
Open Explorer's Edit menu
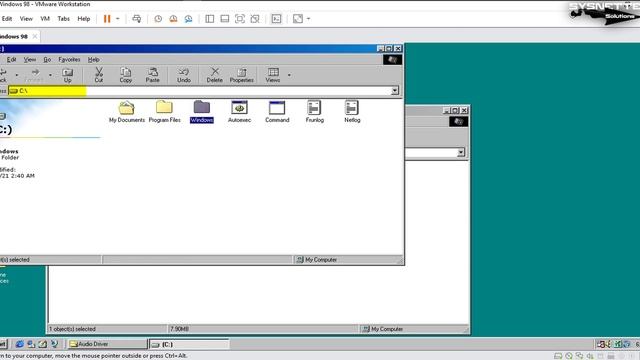(11, 60)
